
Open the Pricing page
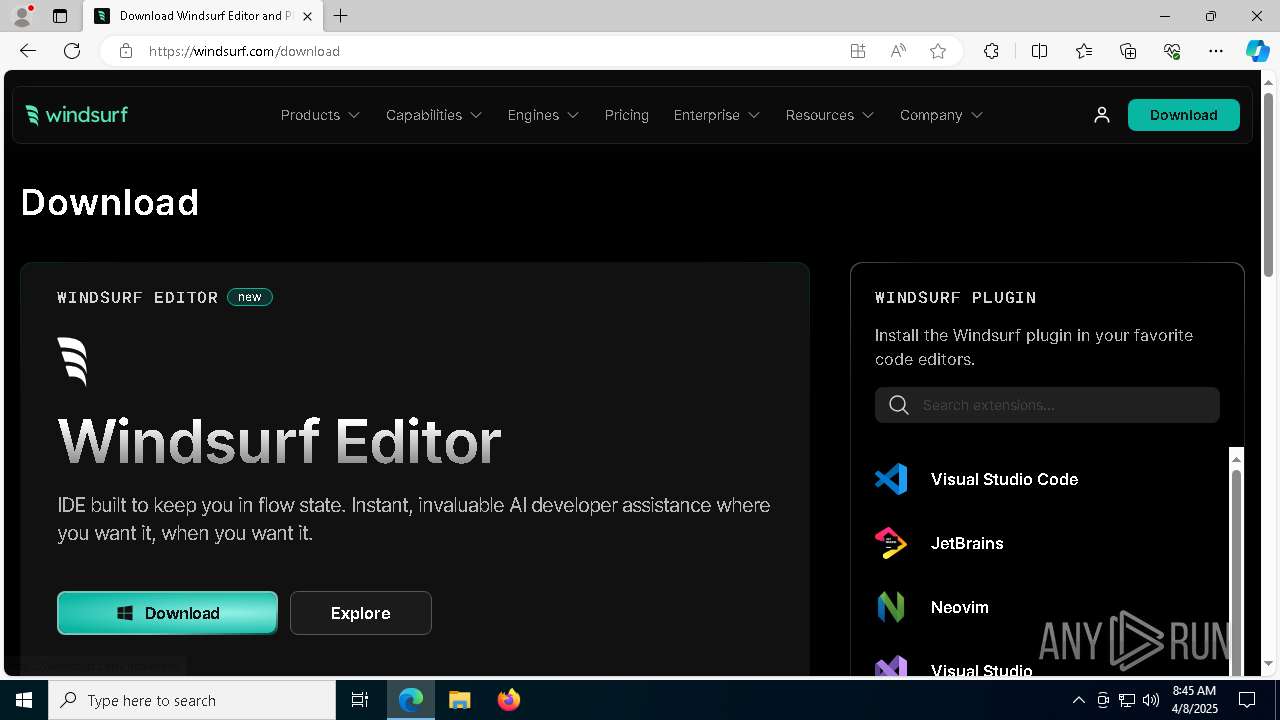pyautogui.click(x=626, y=115)
